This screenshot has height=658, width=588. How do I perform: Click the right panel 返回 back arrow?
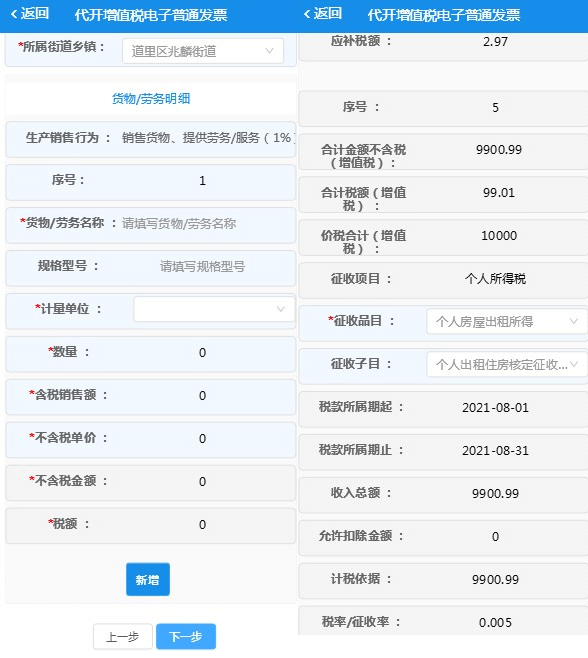click(x=322, y=14)
